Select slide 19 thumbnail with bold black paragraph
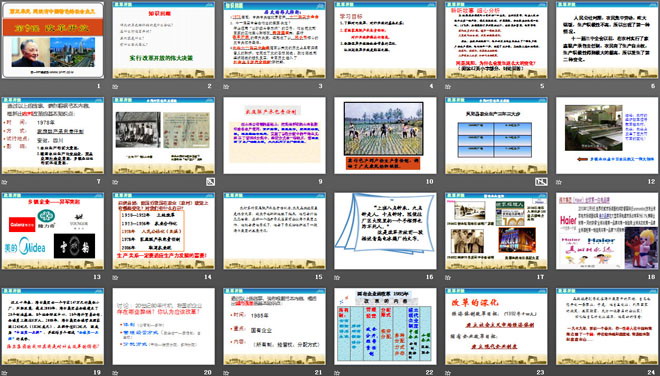 [53, 326]
